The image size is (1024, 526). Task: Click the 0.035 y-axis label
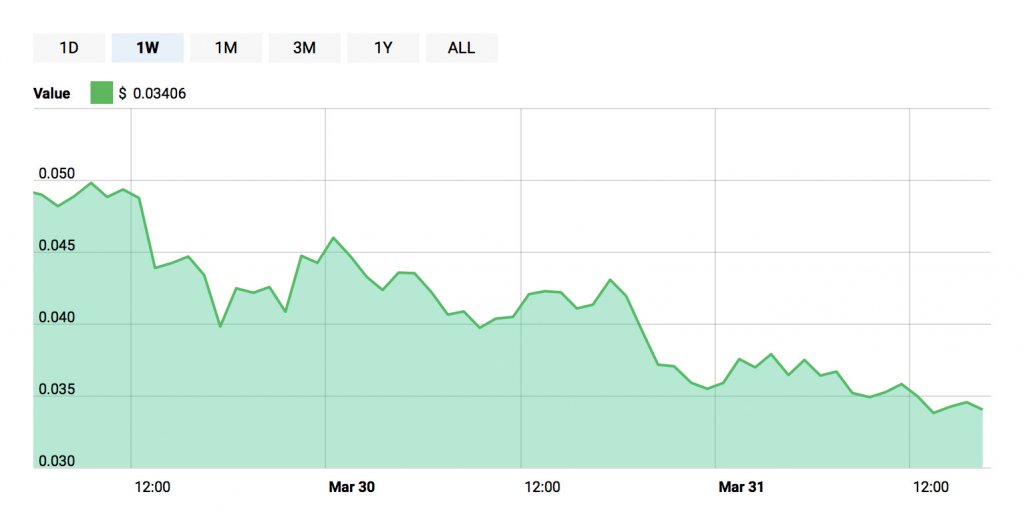pos(56,390)
